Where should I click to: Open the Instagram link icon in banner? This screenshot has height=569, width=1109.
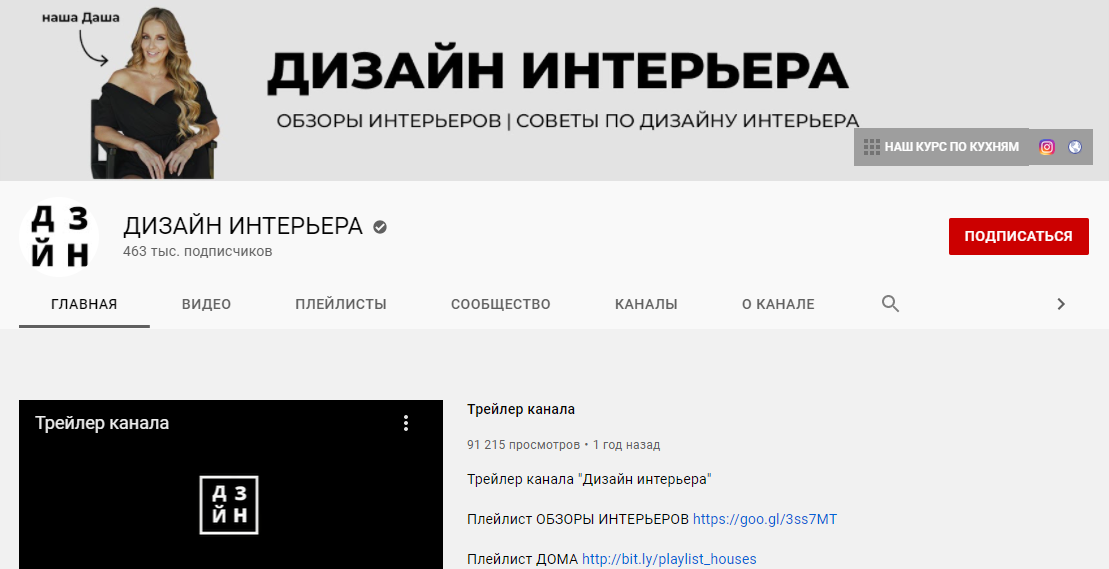tap(1047, 147)
